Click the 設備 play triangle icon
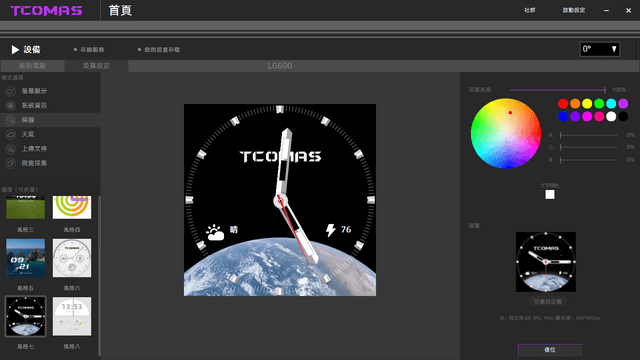Image resolution: width=640 pixels, height=360 pixels. point(15,50)
